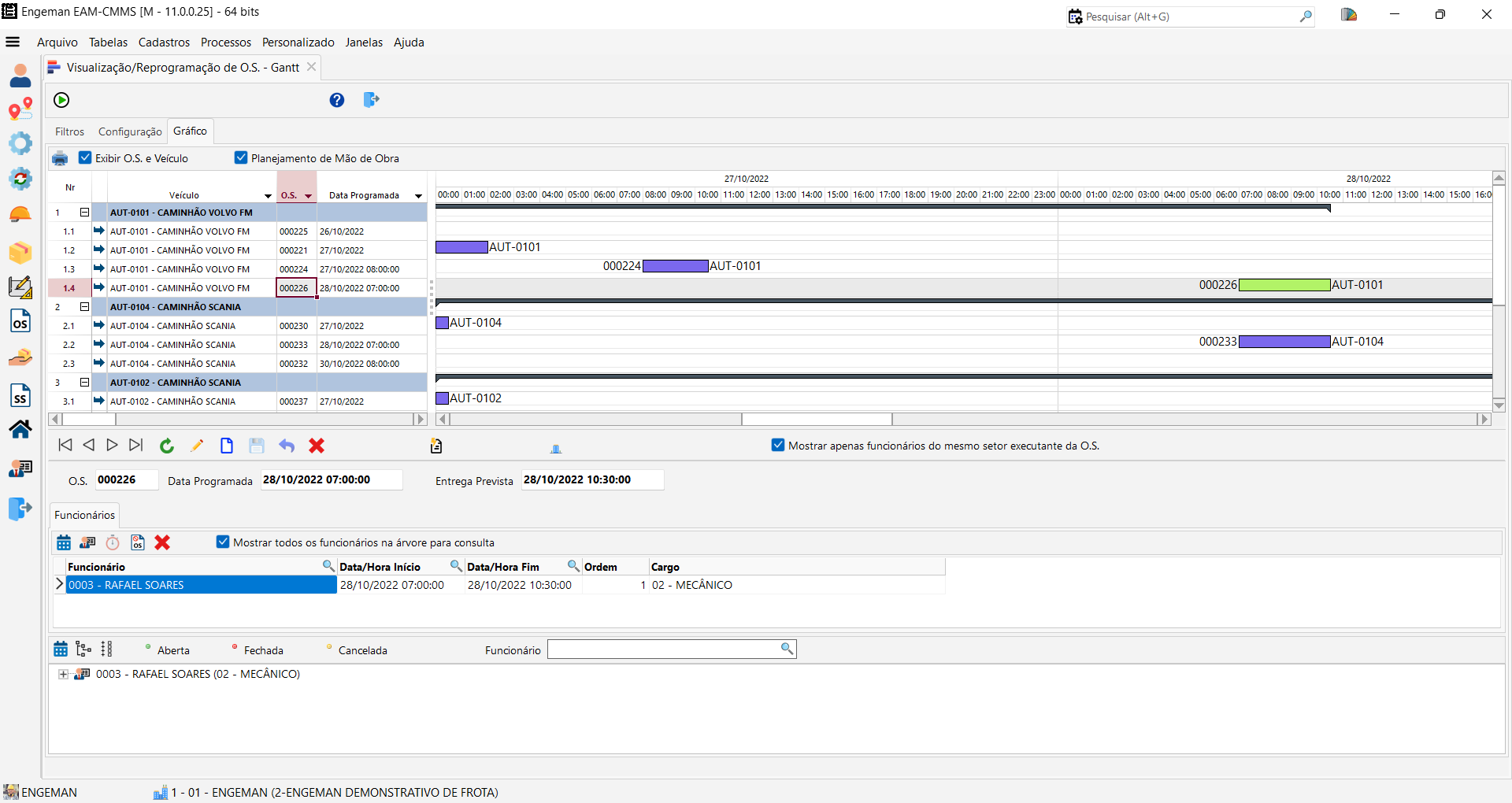
Task: Open the OS icon in left sidebar
Action: coord(20,322)
